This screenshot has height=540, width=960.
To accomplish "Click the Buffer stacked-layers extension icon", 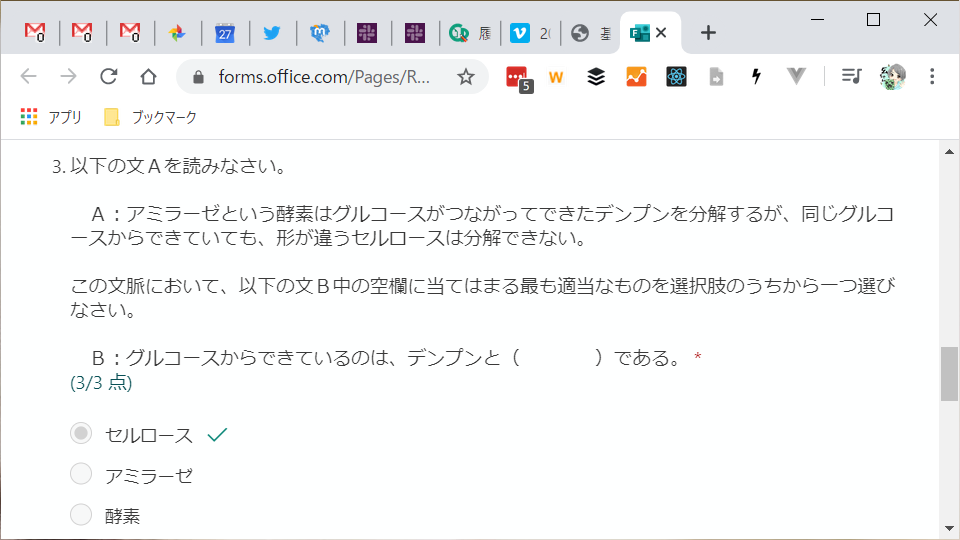I will 596,77.
